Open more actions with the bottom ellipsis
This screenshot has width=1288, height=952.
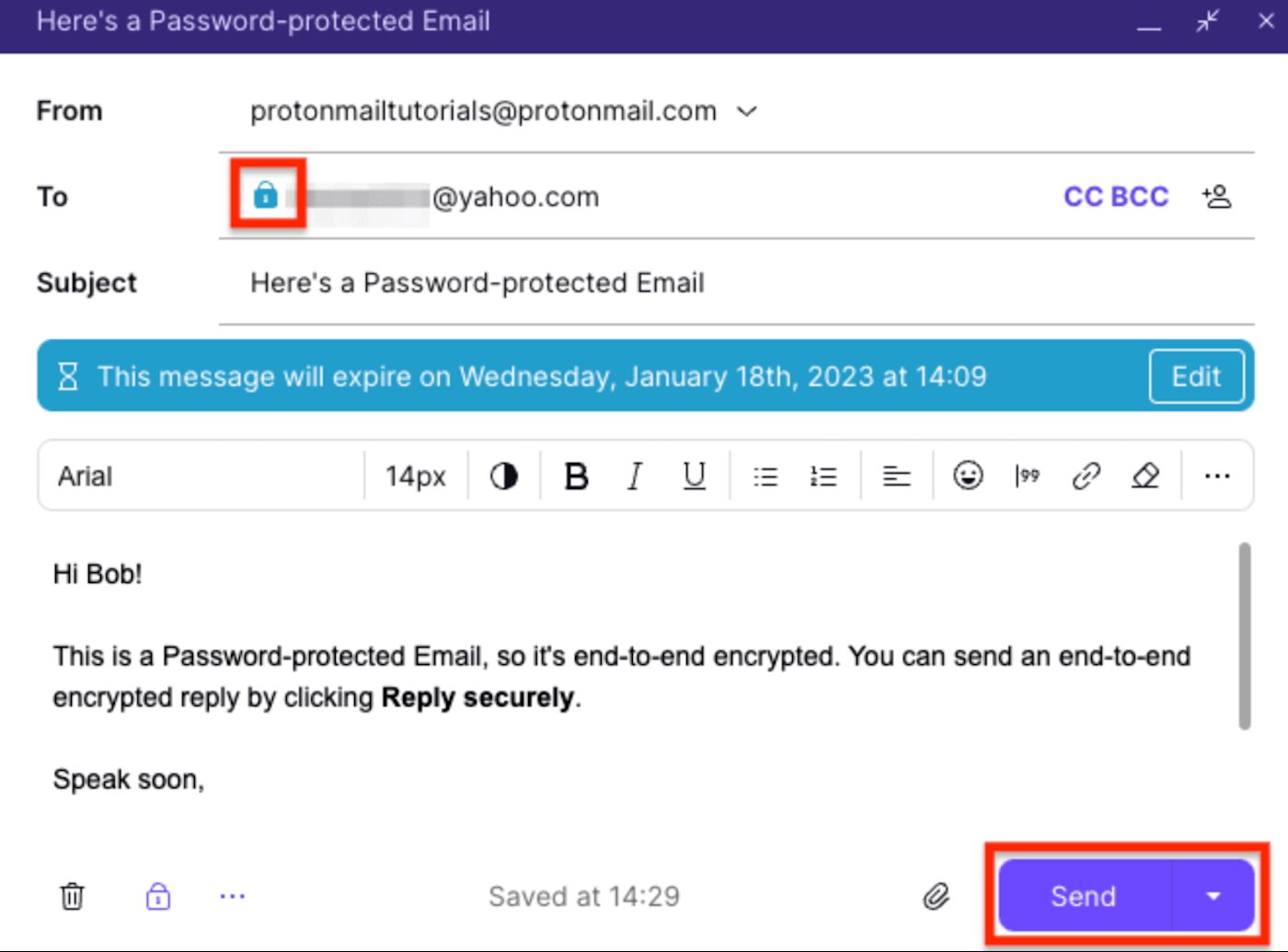232,895
